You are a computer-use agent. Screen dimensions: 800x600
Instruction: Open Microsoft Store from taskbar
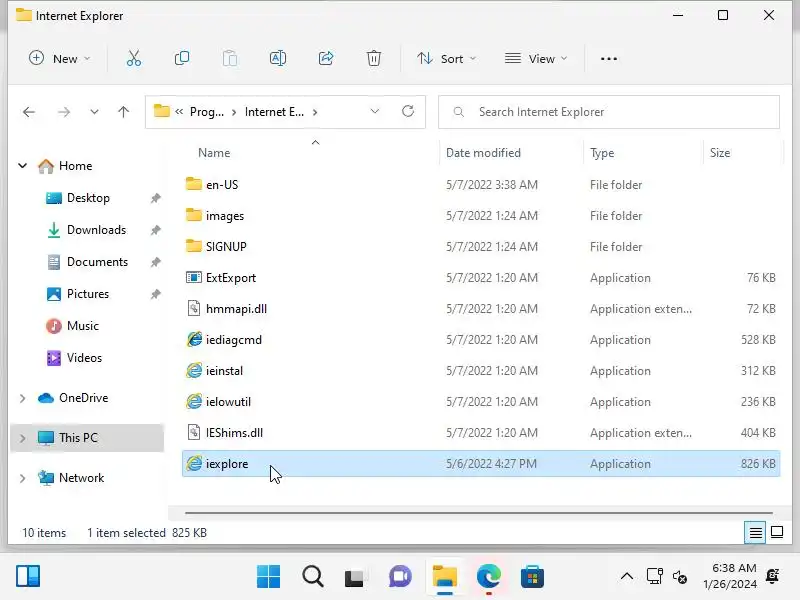click(x=532, y=577)
